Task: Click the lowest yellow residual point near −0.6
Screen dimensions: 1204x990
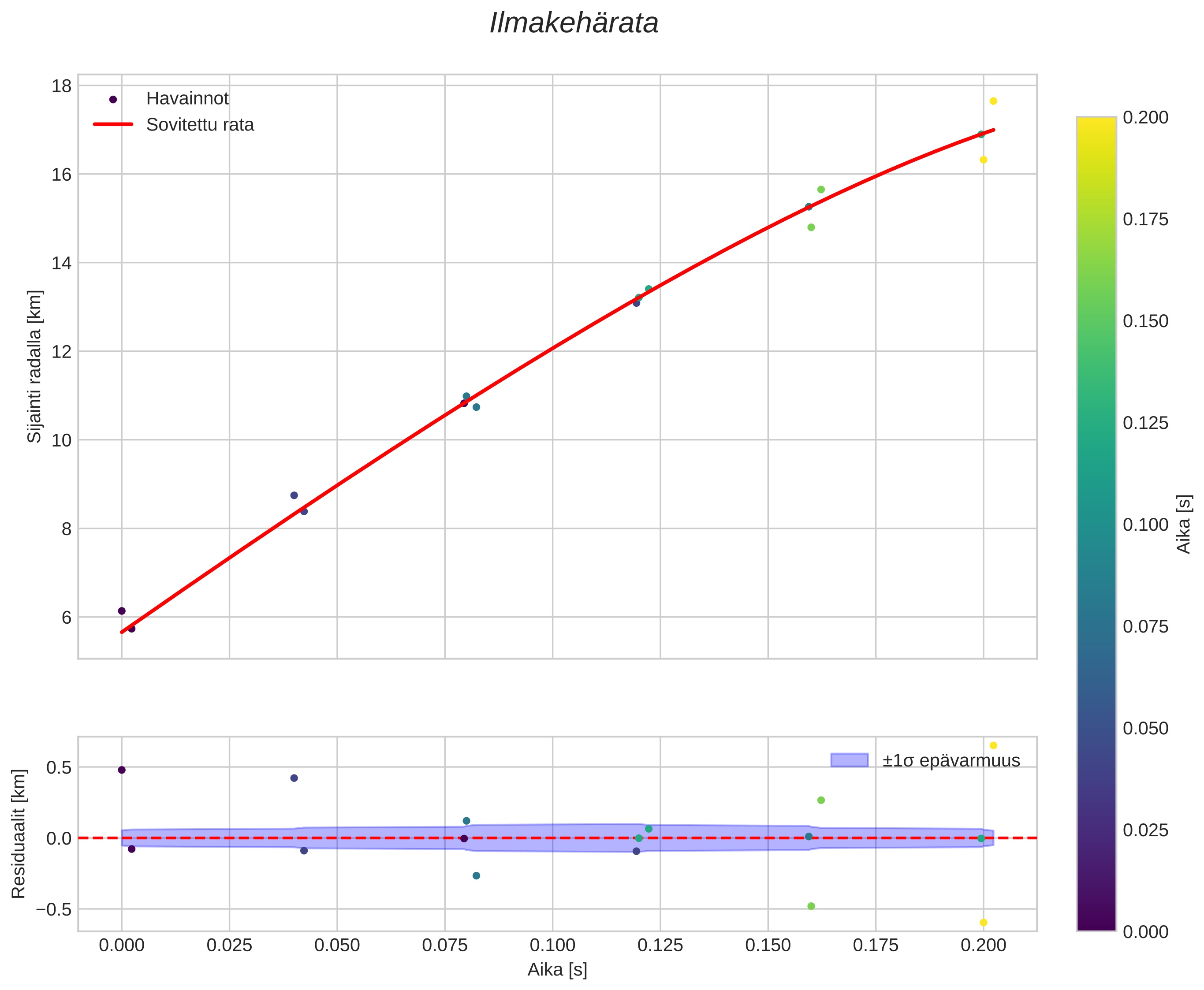Action: (983, 922)
